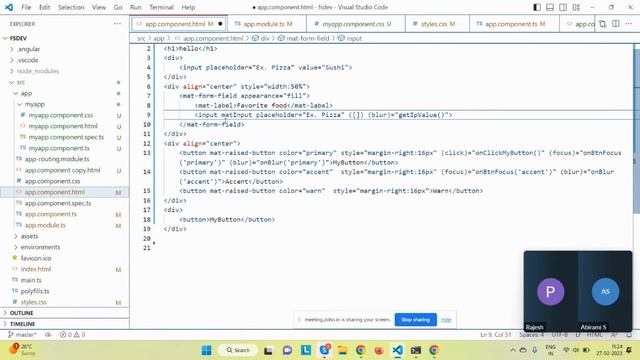This screenshot has width=640, height=360.
Task: Open Visual Studio Code taskbar icon
Action: [397, 350]
